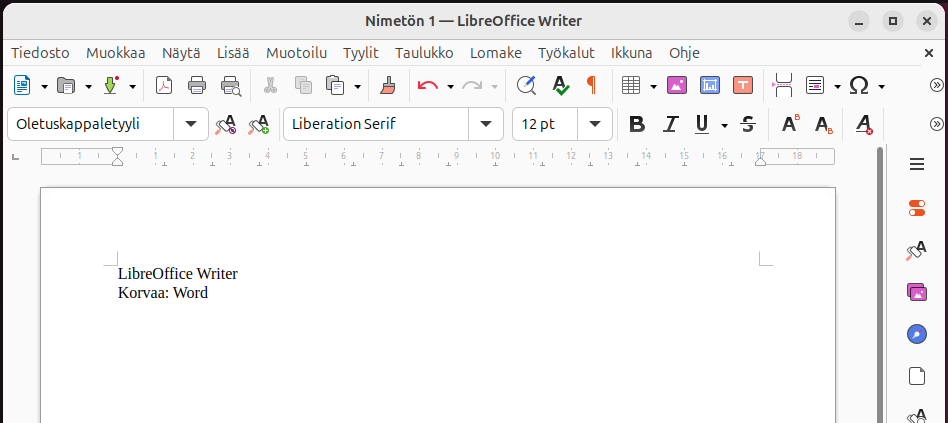Open the sidebar Navigator compass icon
Viewport: 948px width, 423px height.
click(917, 334)
